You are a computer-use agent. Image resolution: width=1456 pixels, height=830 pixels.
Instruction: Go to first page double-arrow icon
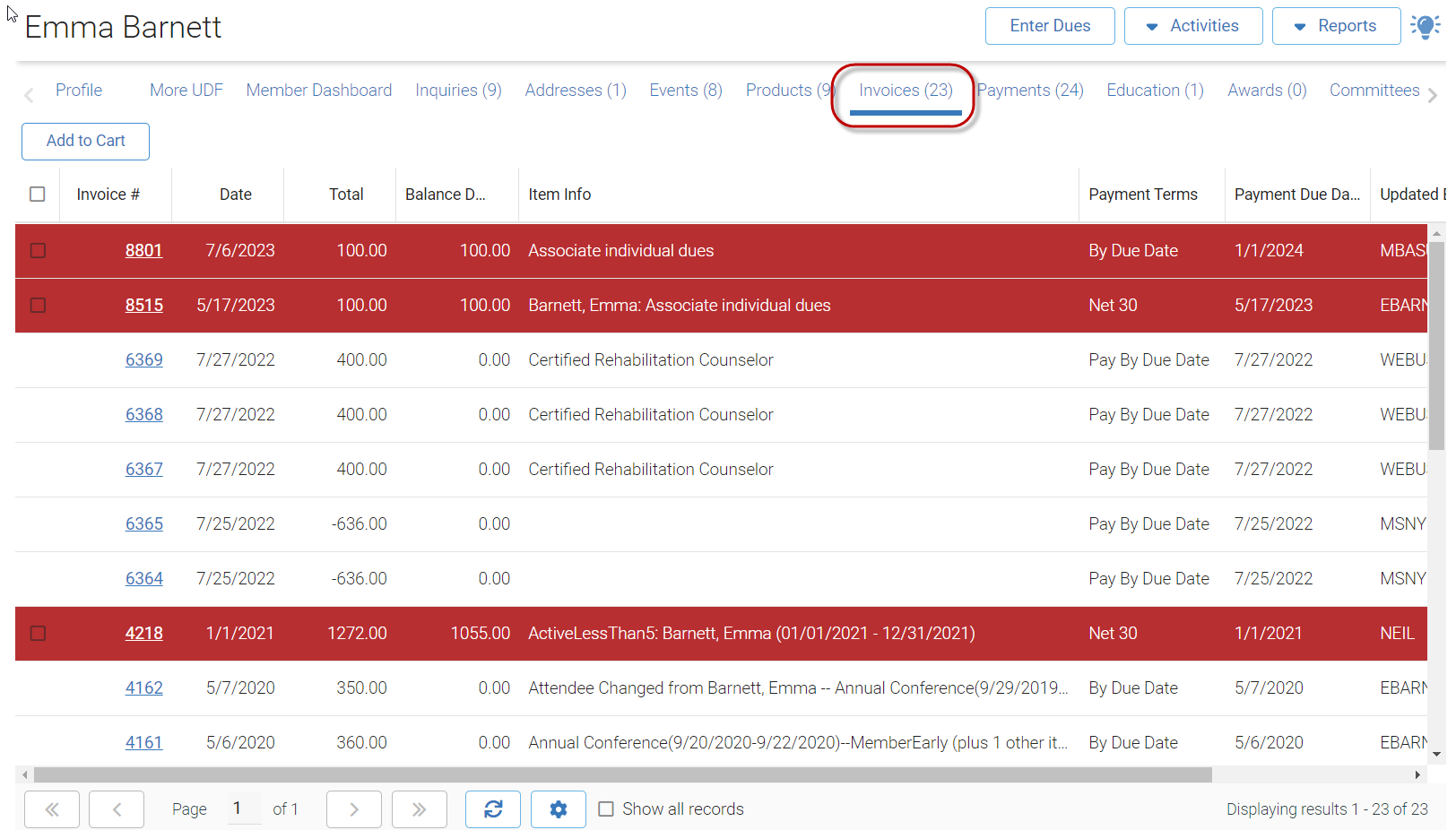pyautogui.click(x=52, y=809)
